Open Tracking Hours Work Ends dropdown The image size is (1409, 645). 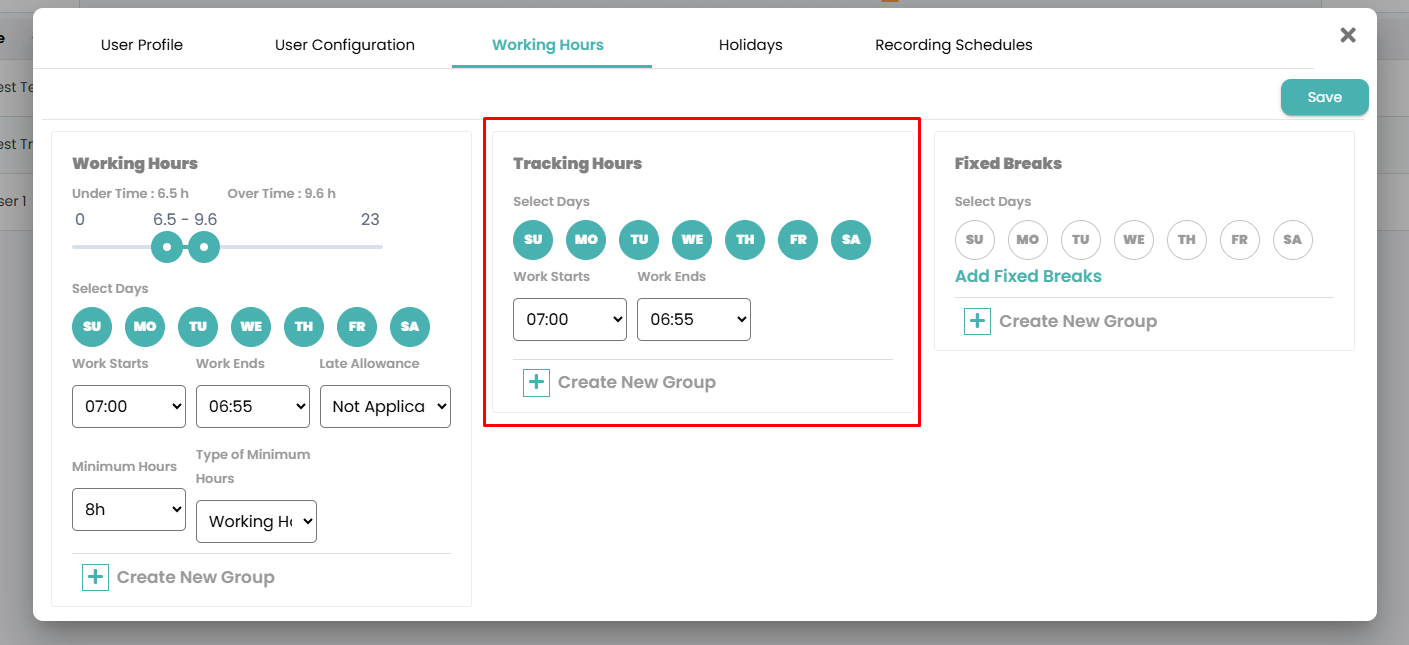click(x=694, y=319)
